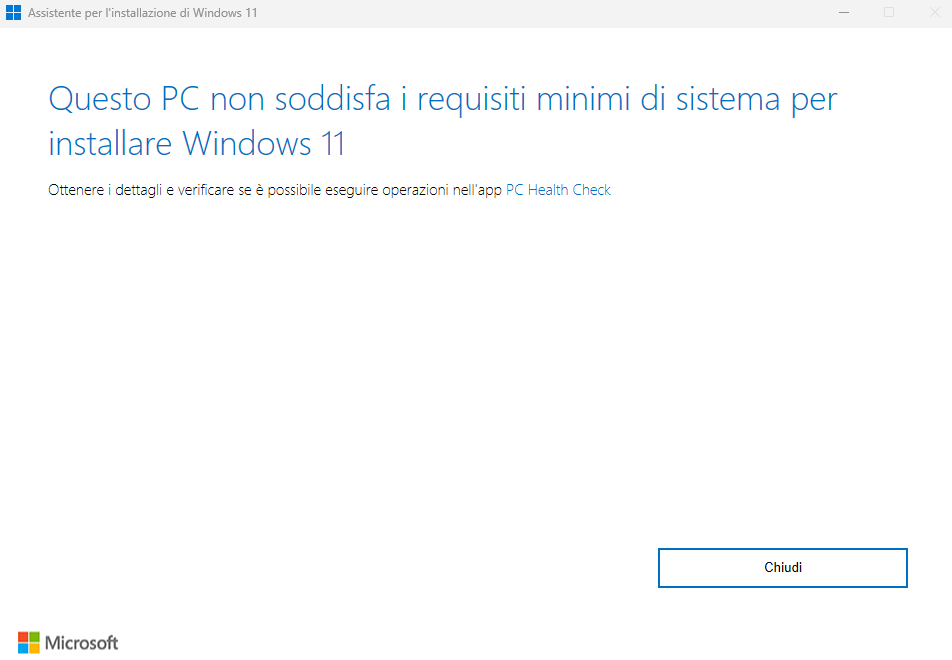The height and width of the screenshot is (660, 952).
Task: Open the PC Health Check link
Action: pyautogui.click(x=558, y=190)
